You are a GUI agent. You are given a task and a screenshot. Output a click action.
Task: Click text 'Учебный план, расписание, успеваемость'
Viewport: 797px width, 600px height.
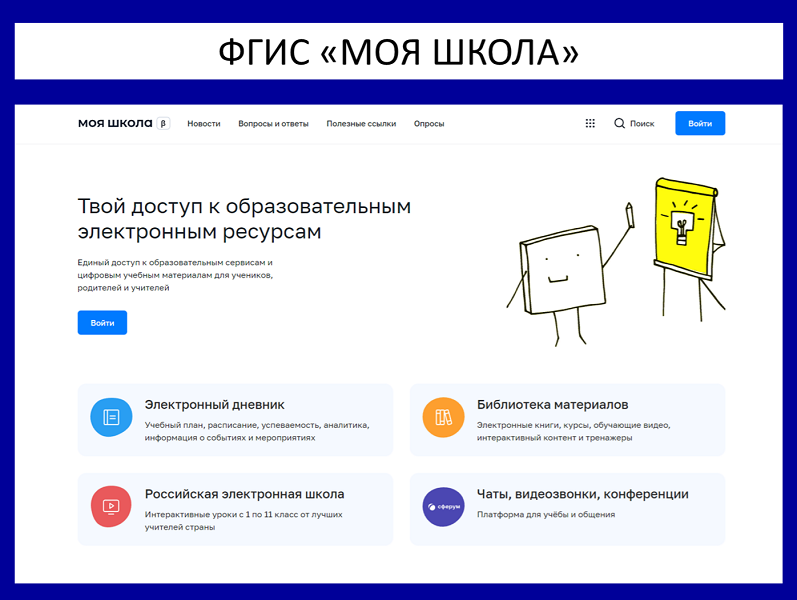click(232, 425)
